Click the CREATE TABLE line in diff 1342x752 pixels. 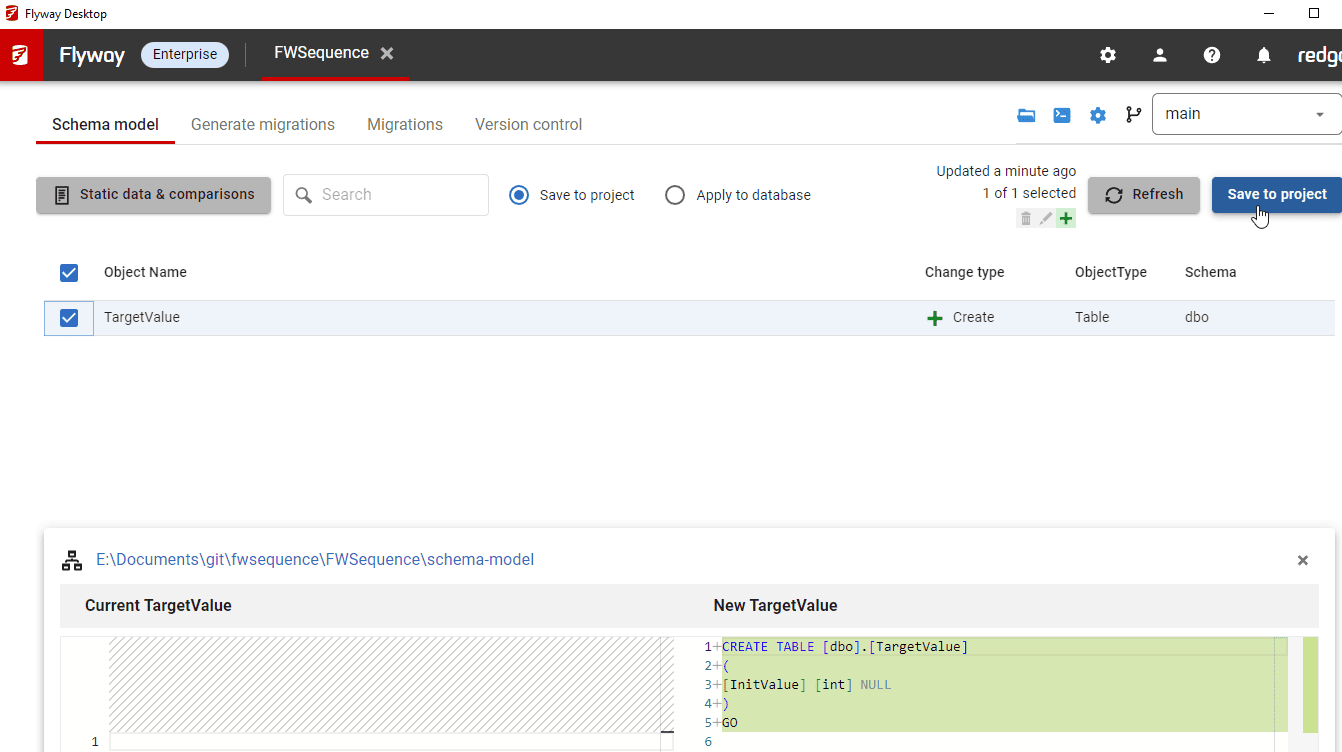[x=845, y=647]
